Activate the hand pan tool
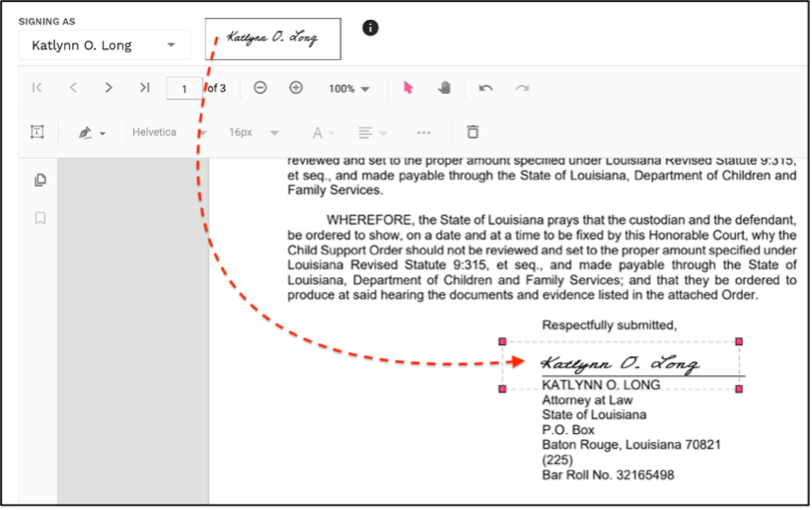Image resolution: width=812 pixels, height=510 pixels. (444, 88)
